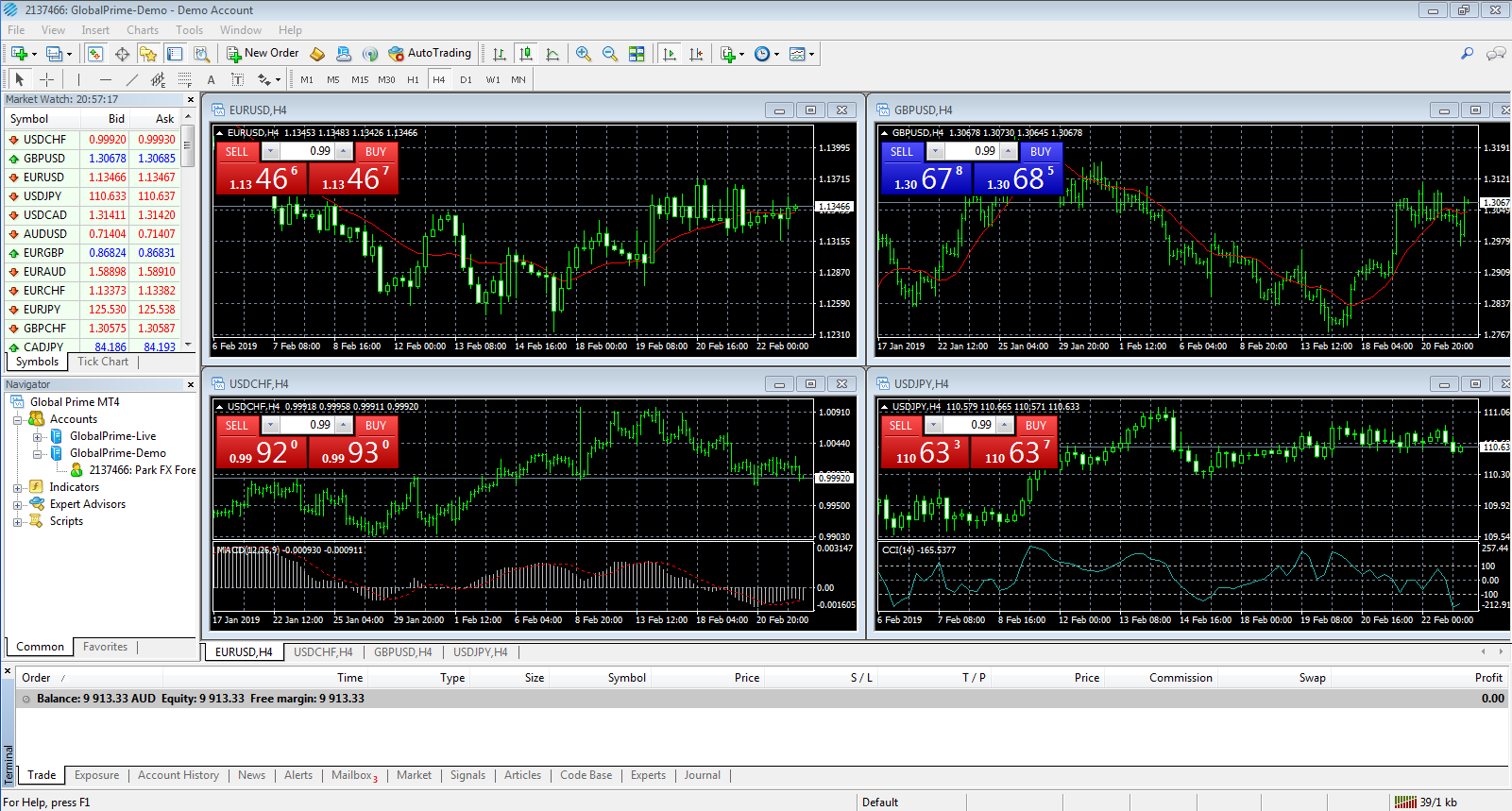
Task: Open the Indicators list dropdown arrow
Action: pos(741,54)
